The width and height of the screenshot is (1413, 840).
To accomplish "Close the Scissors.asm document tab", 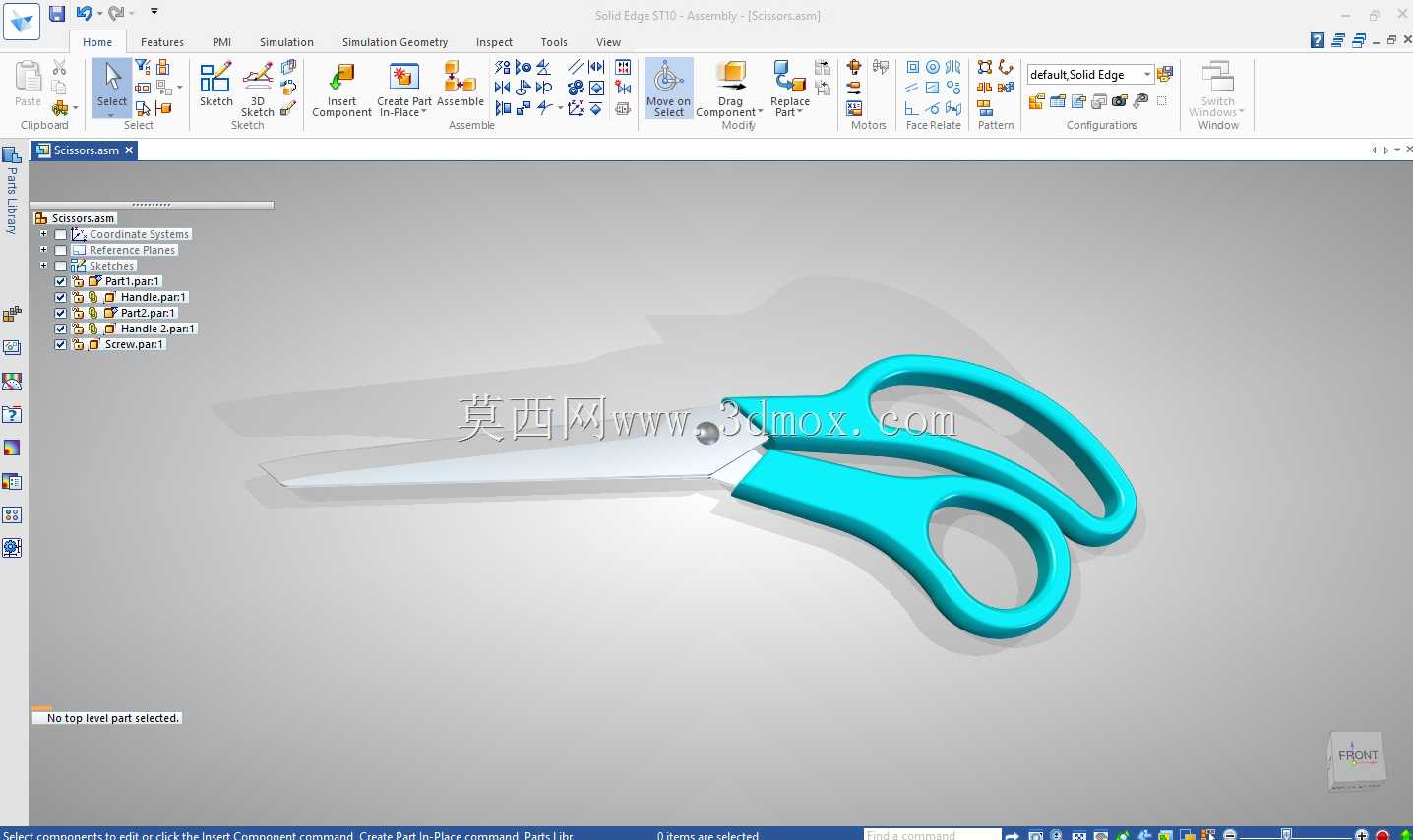I will click(129, 150).
